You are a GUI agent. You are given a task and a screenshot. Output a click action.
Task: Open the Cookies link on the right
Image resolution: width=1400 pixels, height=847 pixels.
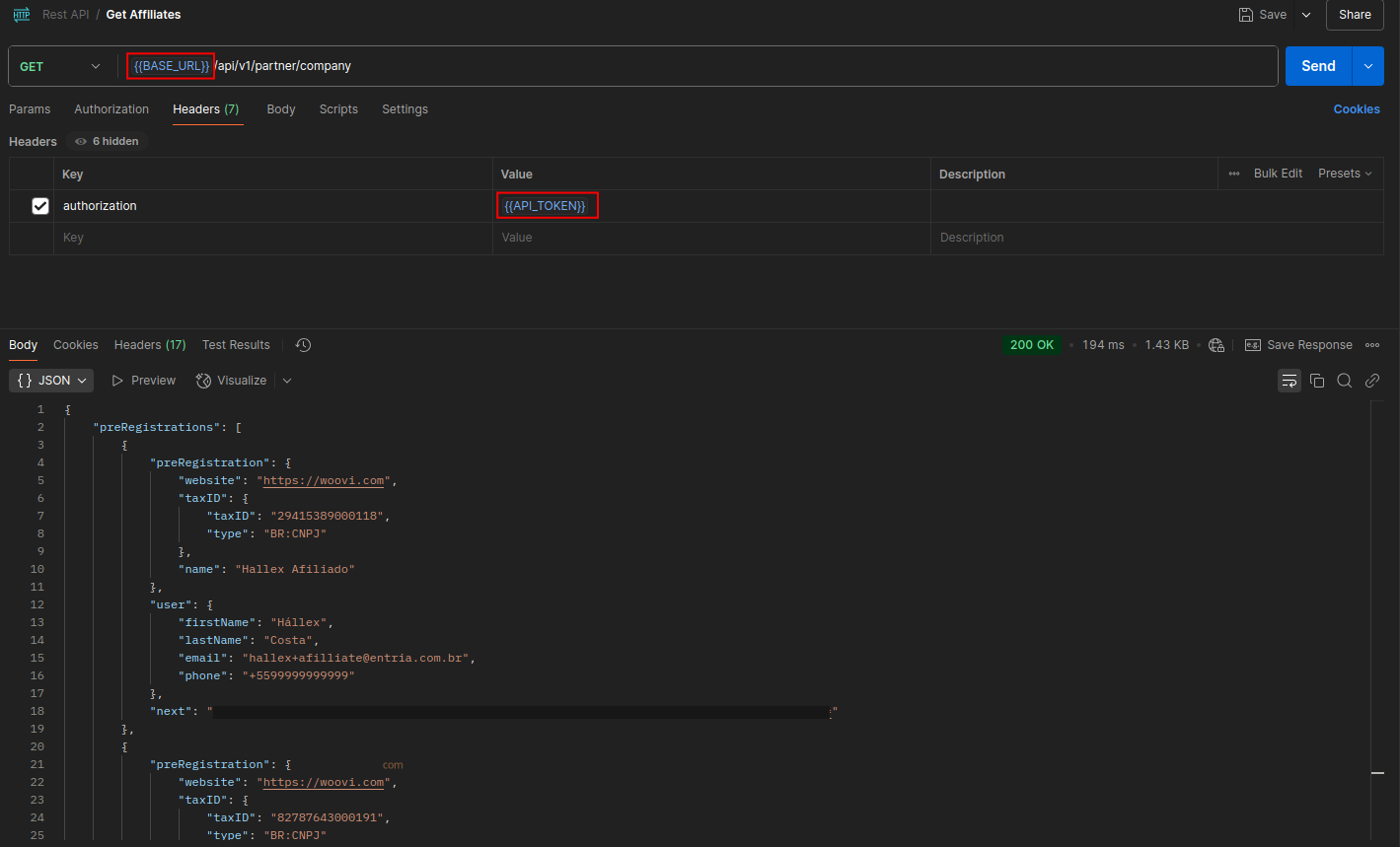point(1356,109)
